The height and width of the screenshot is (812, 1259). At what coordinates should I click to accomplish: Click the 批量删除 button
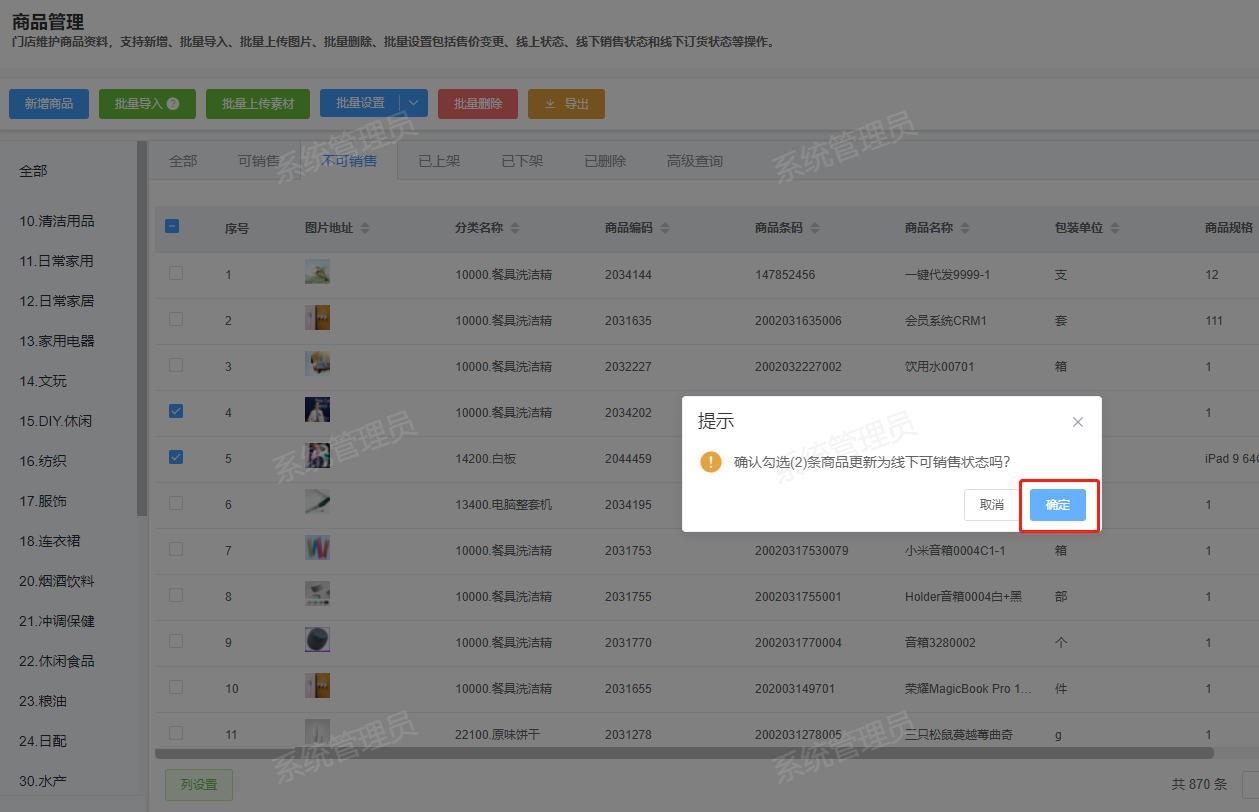coord(478,104)
